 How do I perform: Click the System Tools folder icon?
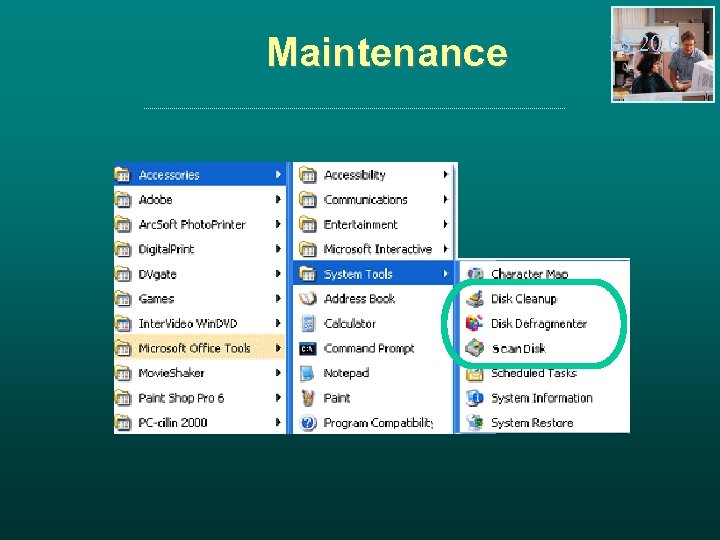coord(308,274)
